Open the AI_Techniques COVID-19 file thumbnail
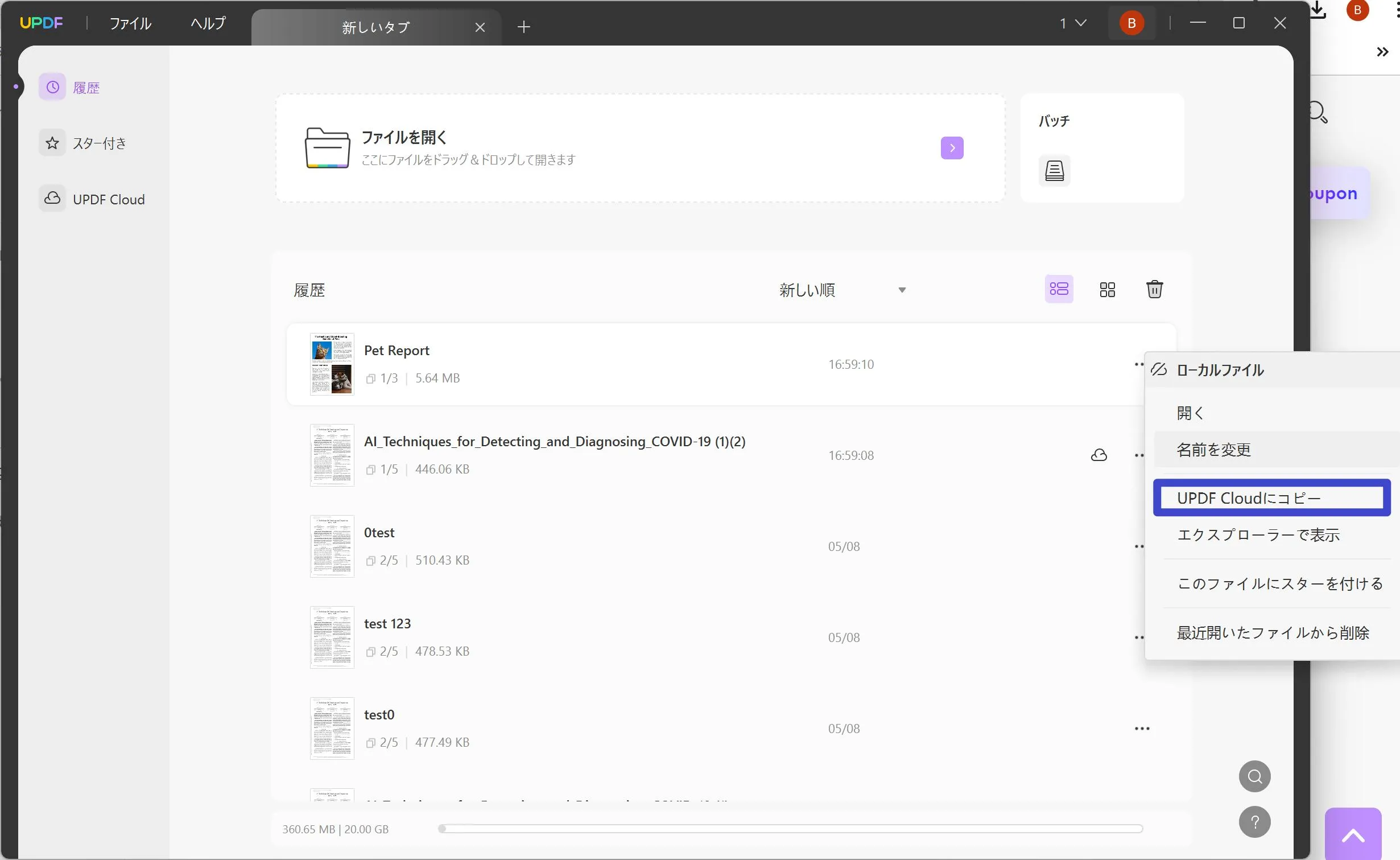 click(332, 455)
